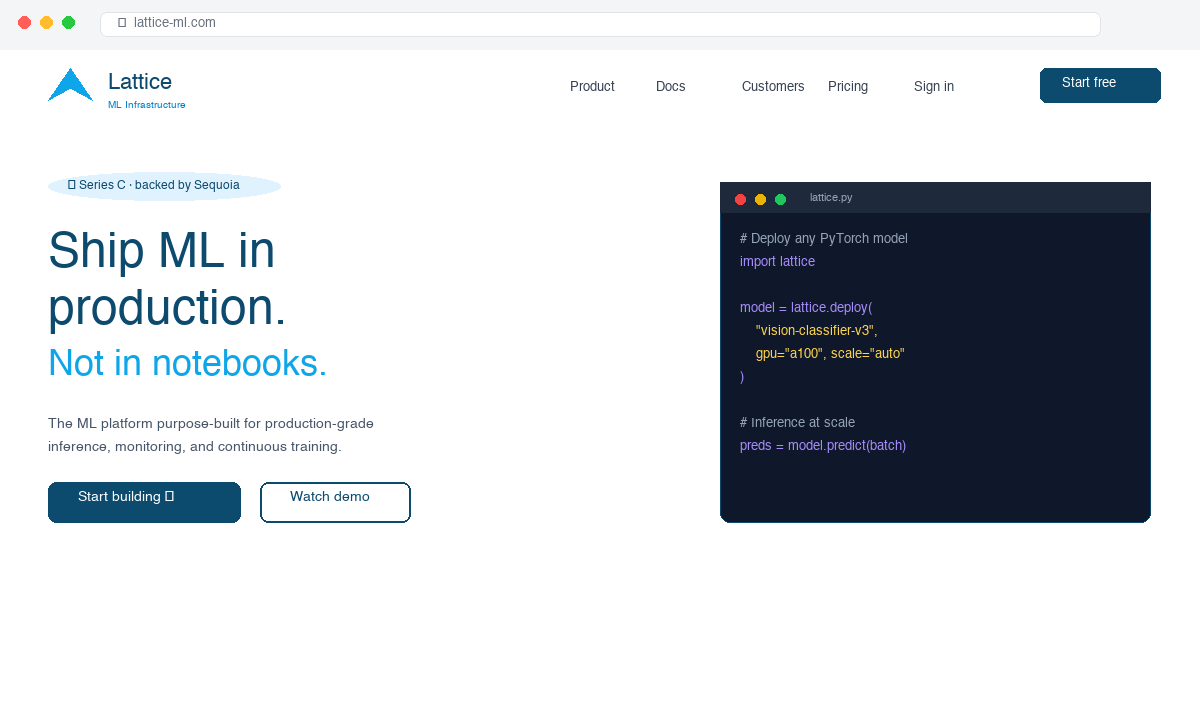Click the green maximize dot in the browser window
The image size is (1200, 720).
click(69, 23)
